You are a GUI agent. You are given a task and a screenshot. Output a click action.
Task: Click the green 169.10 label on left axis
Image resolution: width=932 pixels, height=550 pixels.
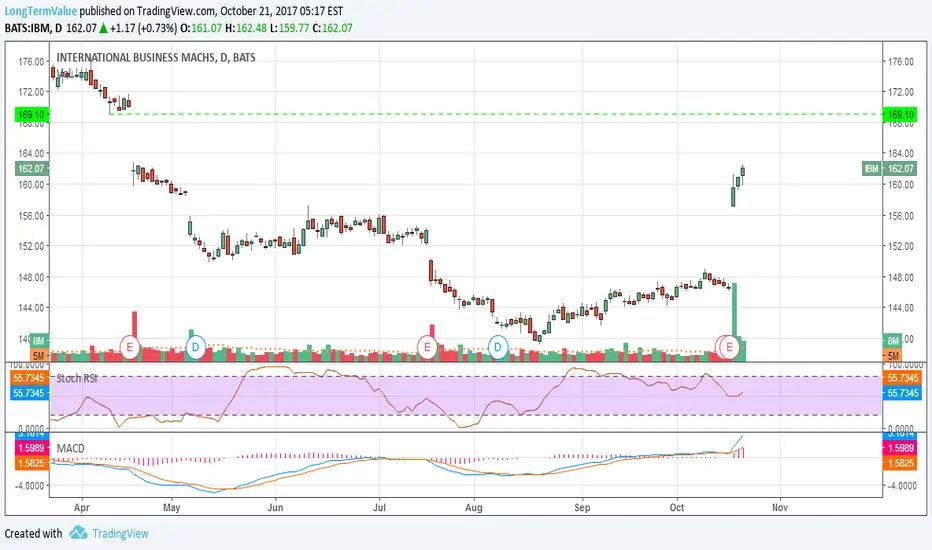pyautogui.click(x=32, y=114)
